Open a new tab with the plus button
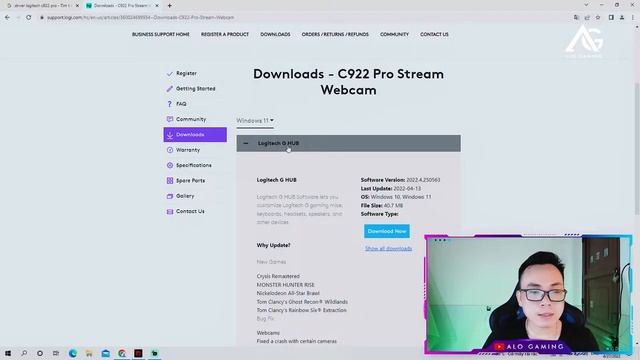The height and width of the screenshot is (360, 640). point(169,6)
